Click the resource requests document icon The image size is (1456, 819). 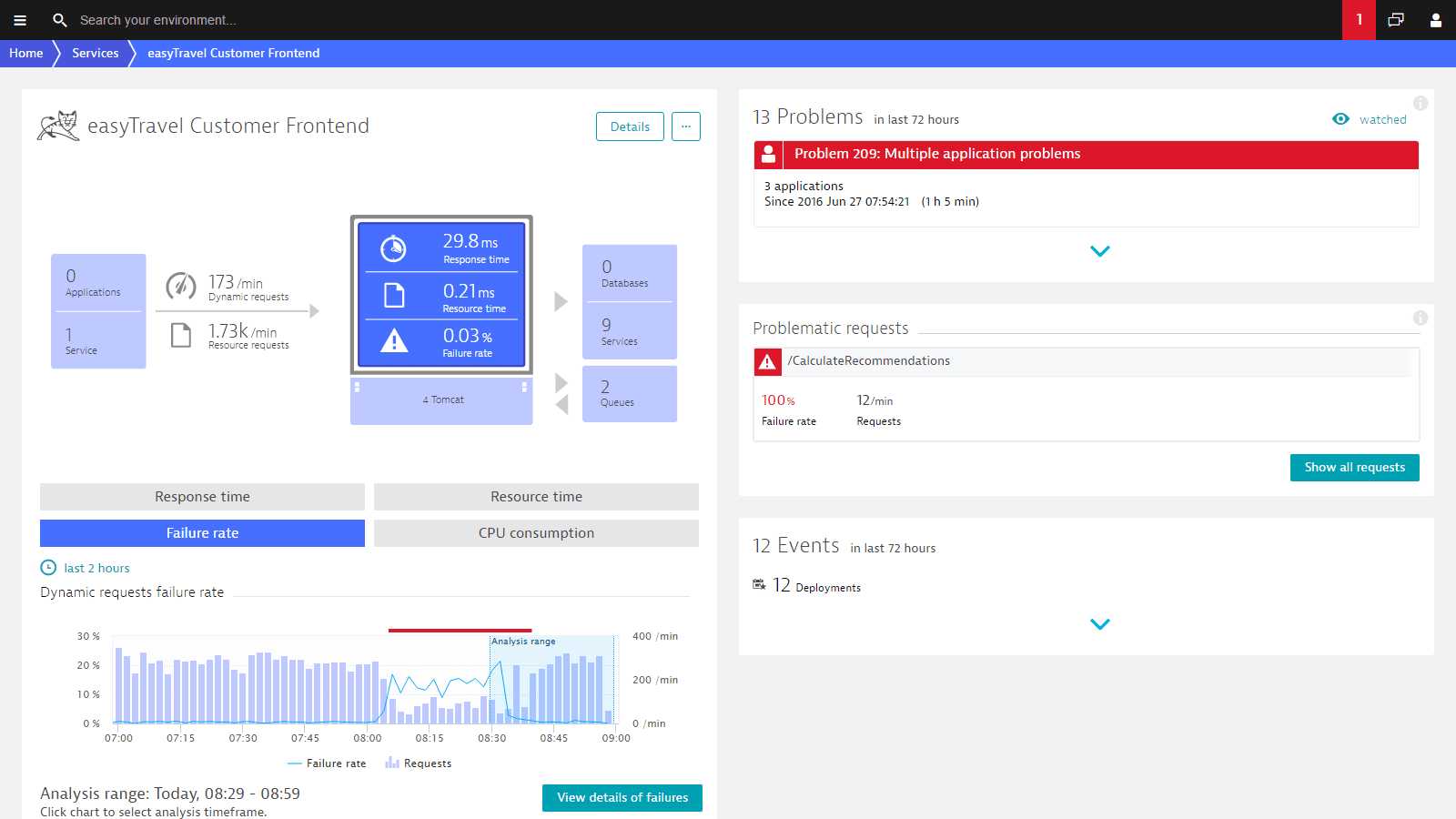[181, 335]
